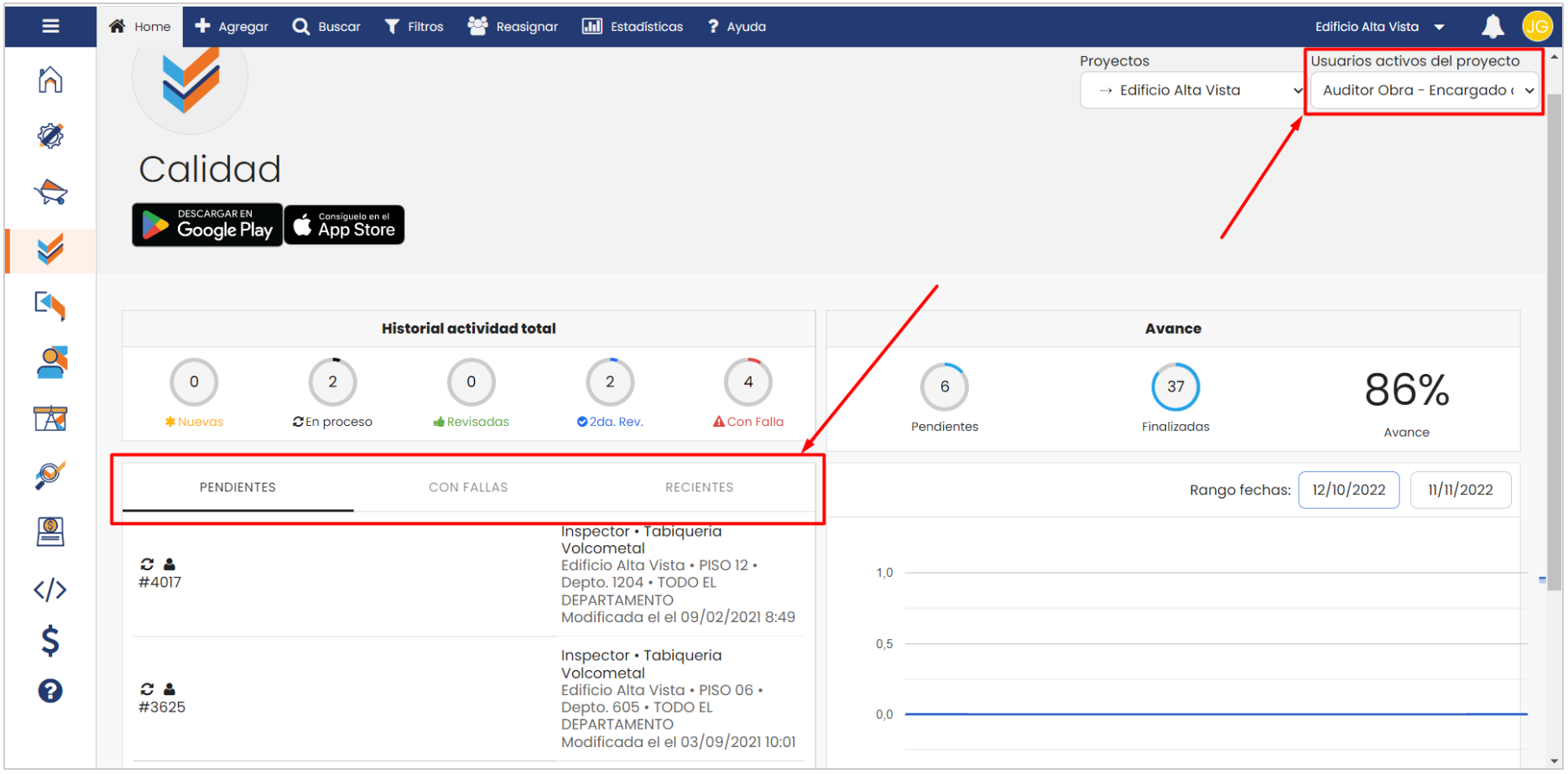1568x774 pixels.
Task: Open the Edificio Alta Vista top-bar dropdown
Action: point(1378,27)
